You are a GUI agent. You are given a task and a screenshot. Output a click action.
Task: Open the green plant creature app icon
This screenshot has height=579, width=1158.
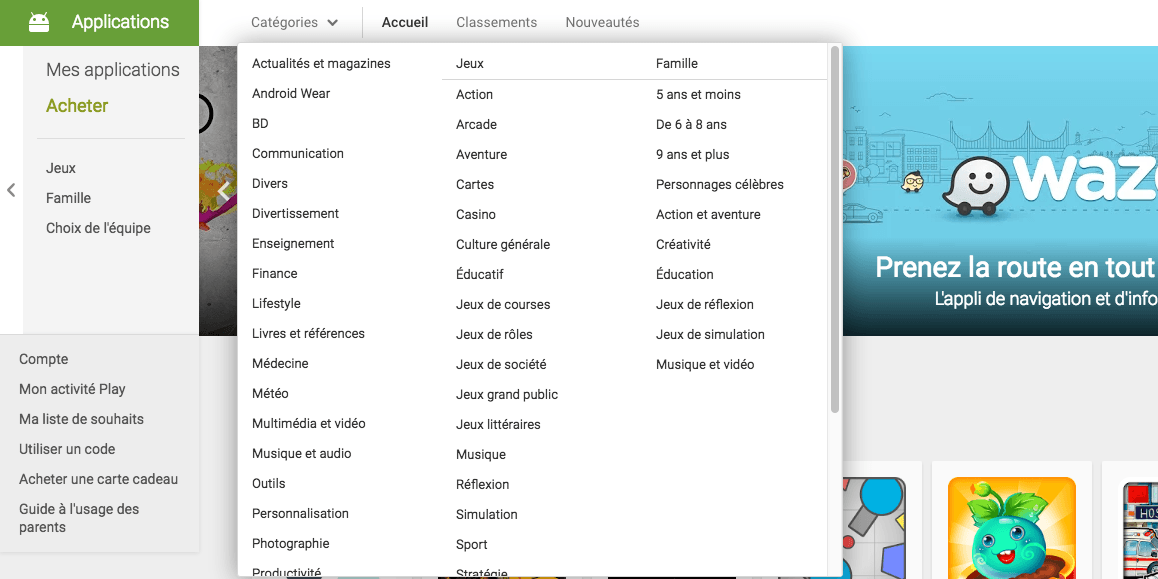(1012, 527)
